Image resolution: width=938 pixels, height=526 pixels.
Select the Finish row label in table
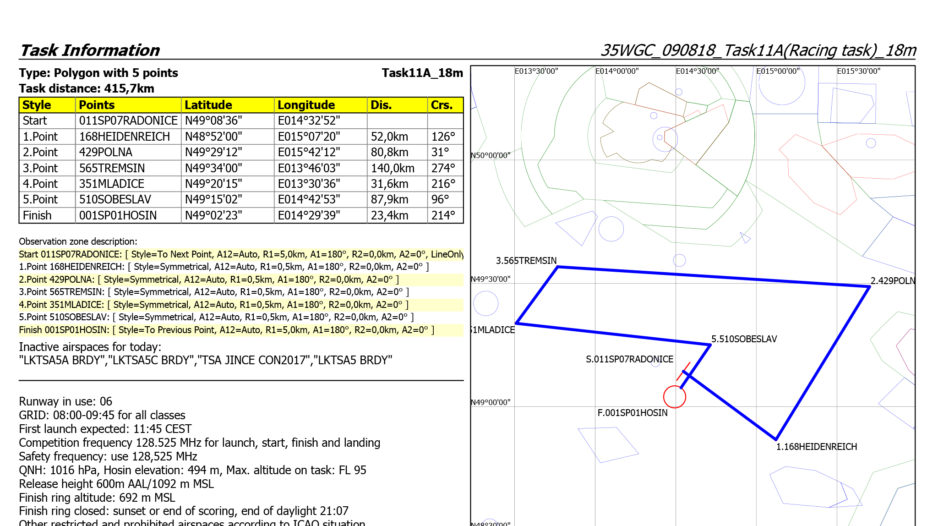click(37, 216)
